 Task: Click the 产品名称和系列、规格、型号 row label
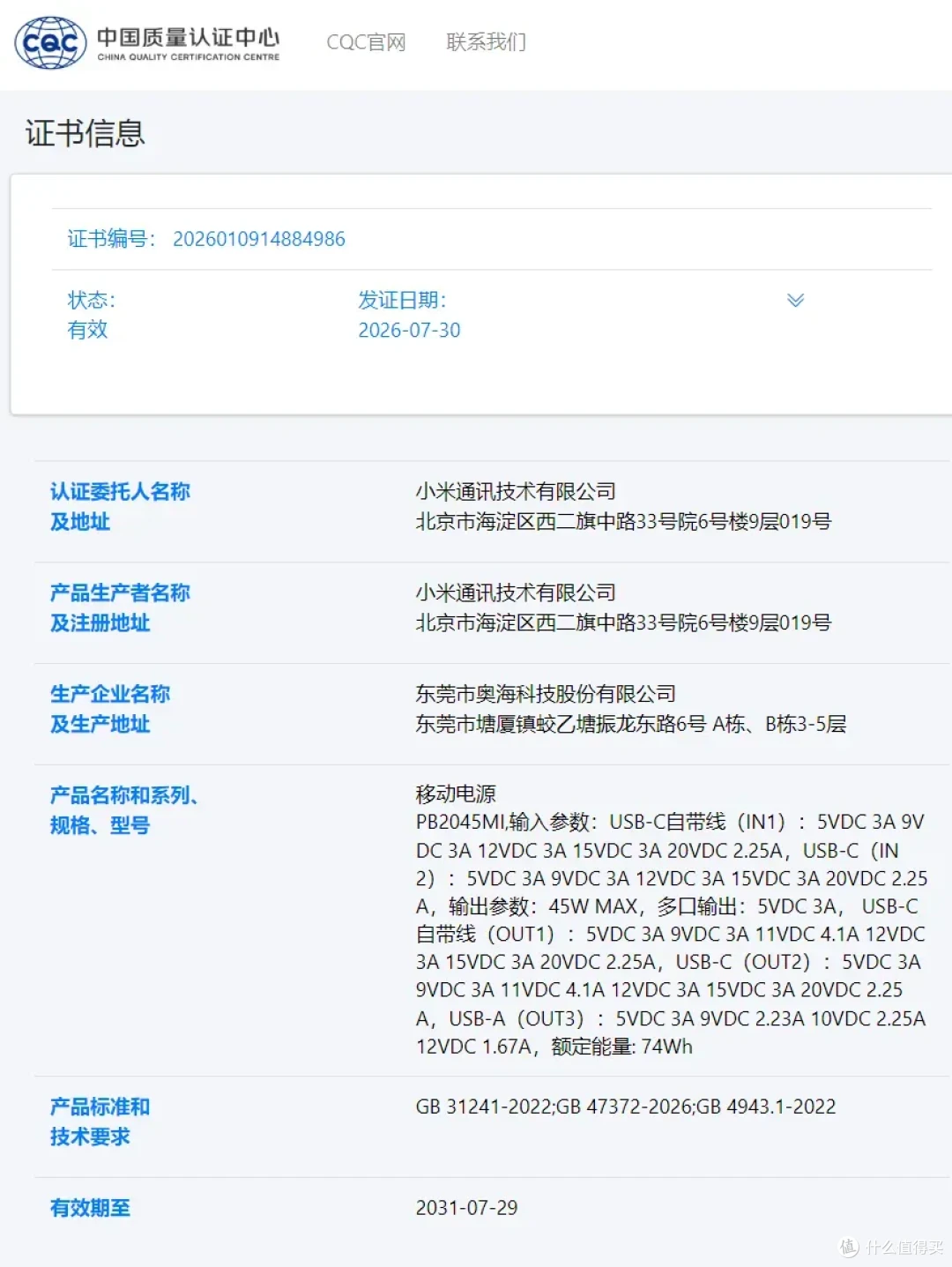click(124, 810)
